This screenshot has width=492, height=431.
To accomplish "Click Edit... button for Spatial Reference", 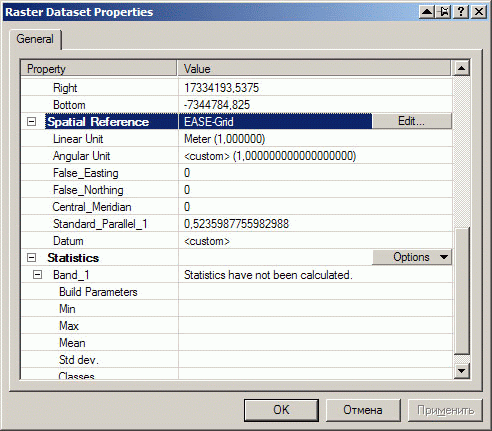I will coord(412,121).
